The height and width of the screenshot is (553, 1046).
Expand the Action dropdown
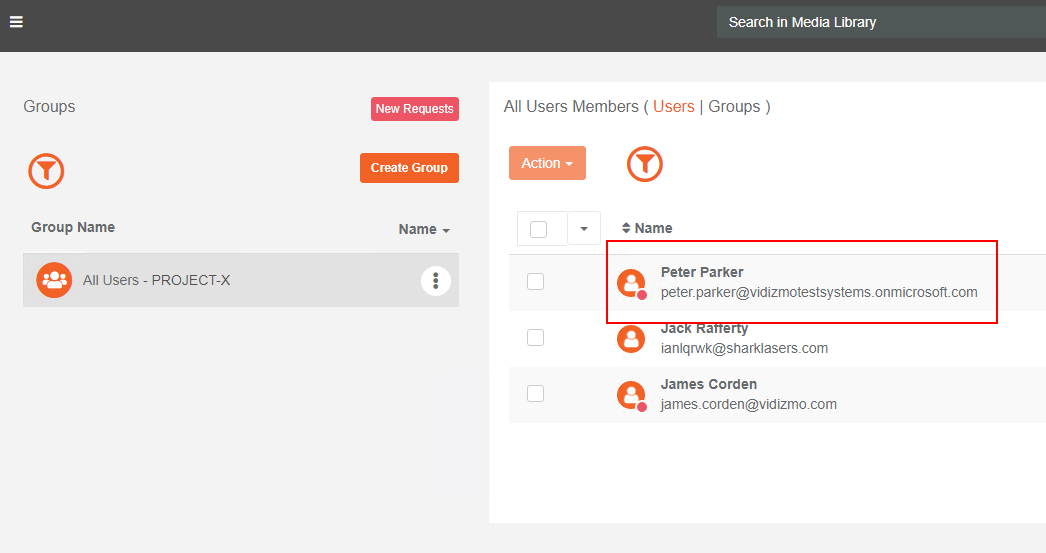coord(547,163)
